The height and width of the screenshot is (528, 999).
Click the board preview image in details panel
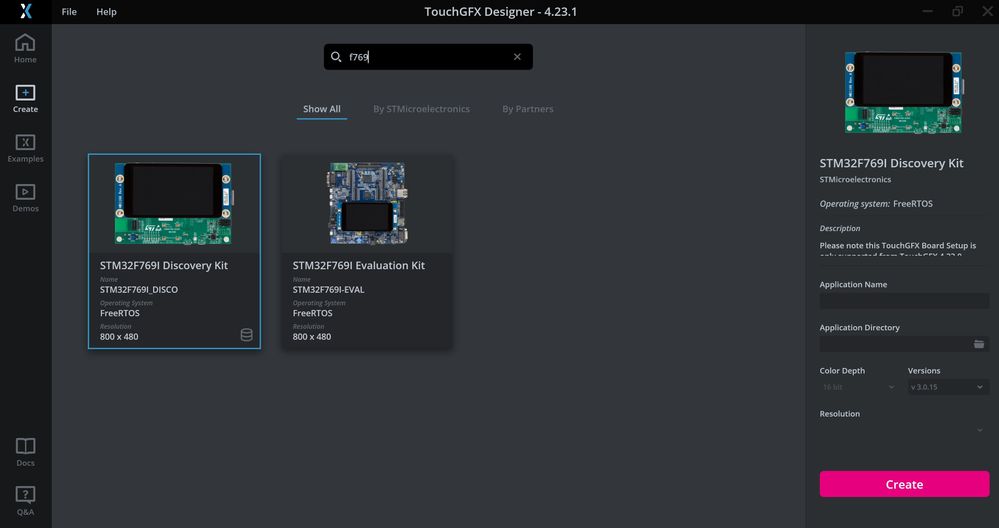coord(904,93)
